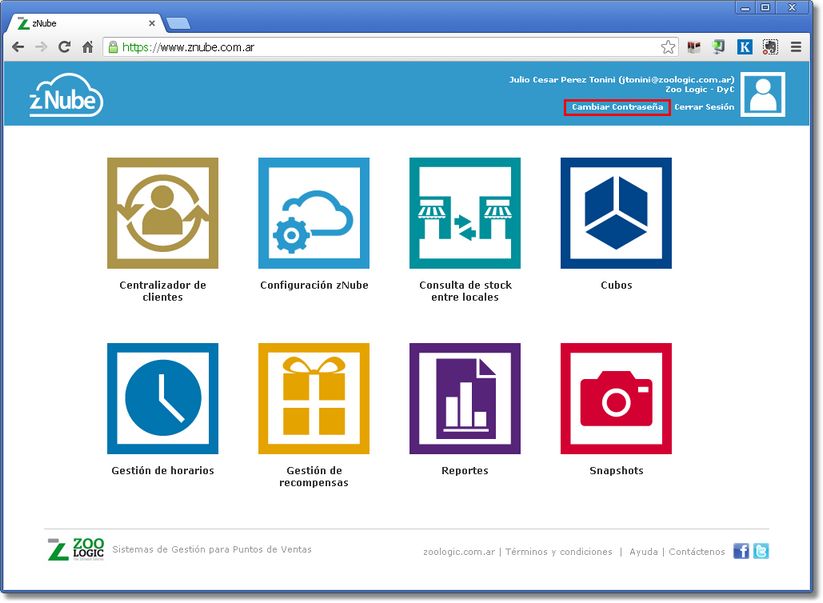The image size is (823, 603).
Task: Launch the Cubos cube icon
Action: coord(615,213)
